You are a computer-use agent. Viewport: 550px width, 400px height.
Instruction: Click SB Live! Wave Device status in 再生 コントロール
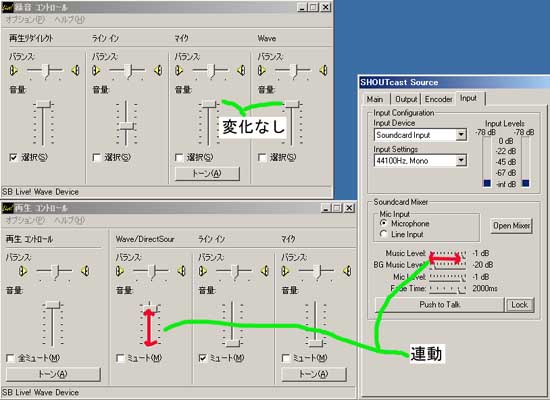pyautogui.click(x=40, y=393)
